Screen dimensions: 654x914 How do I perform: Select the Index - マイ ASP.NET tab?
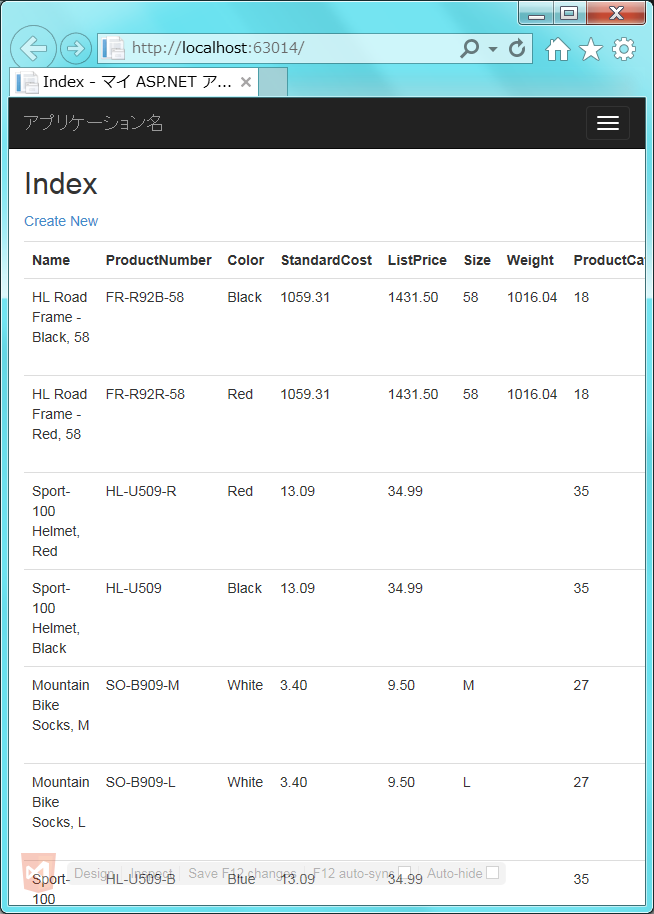point(130,82)
